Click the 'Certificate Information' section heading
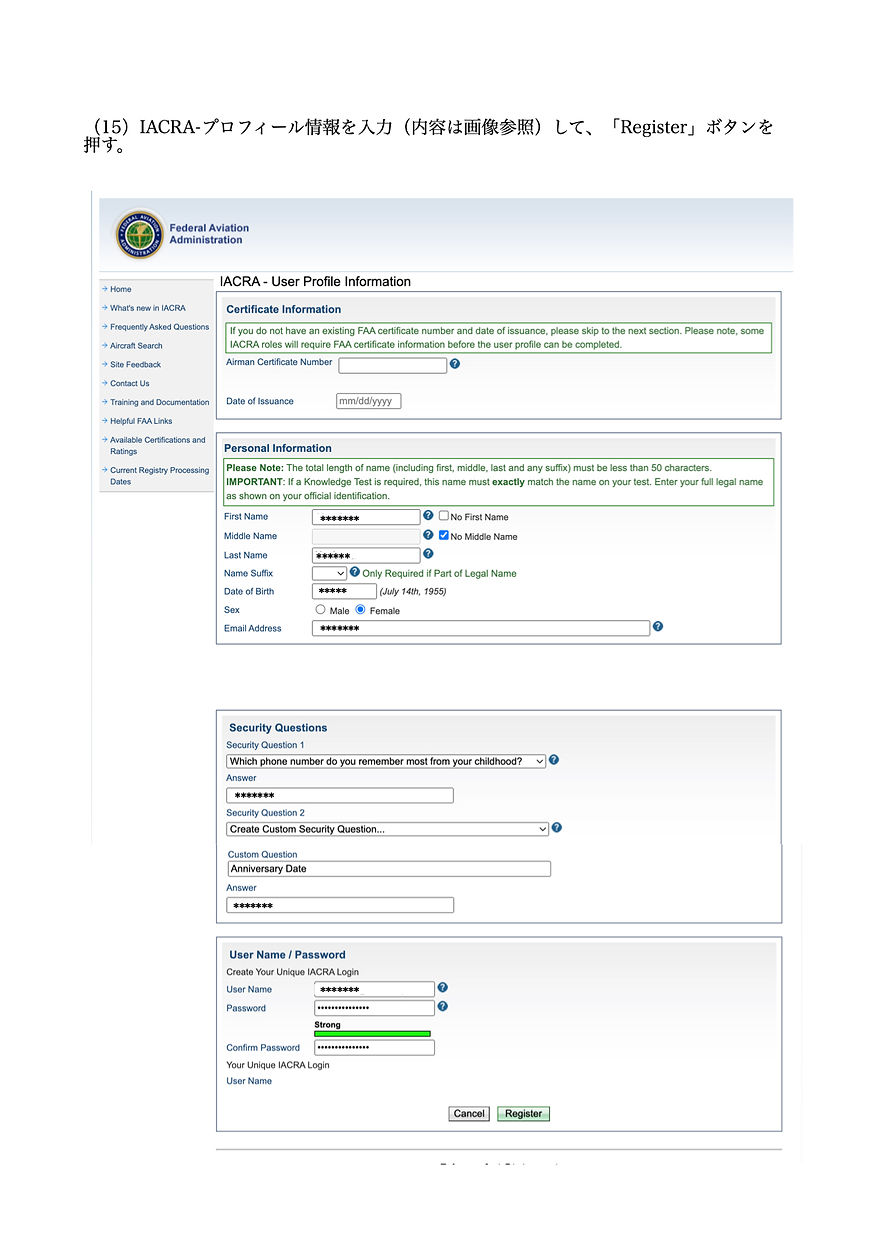876x1237 pixels. click(x=283, y=310)
